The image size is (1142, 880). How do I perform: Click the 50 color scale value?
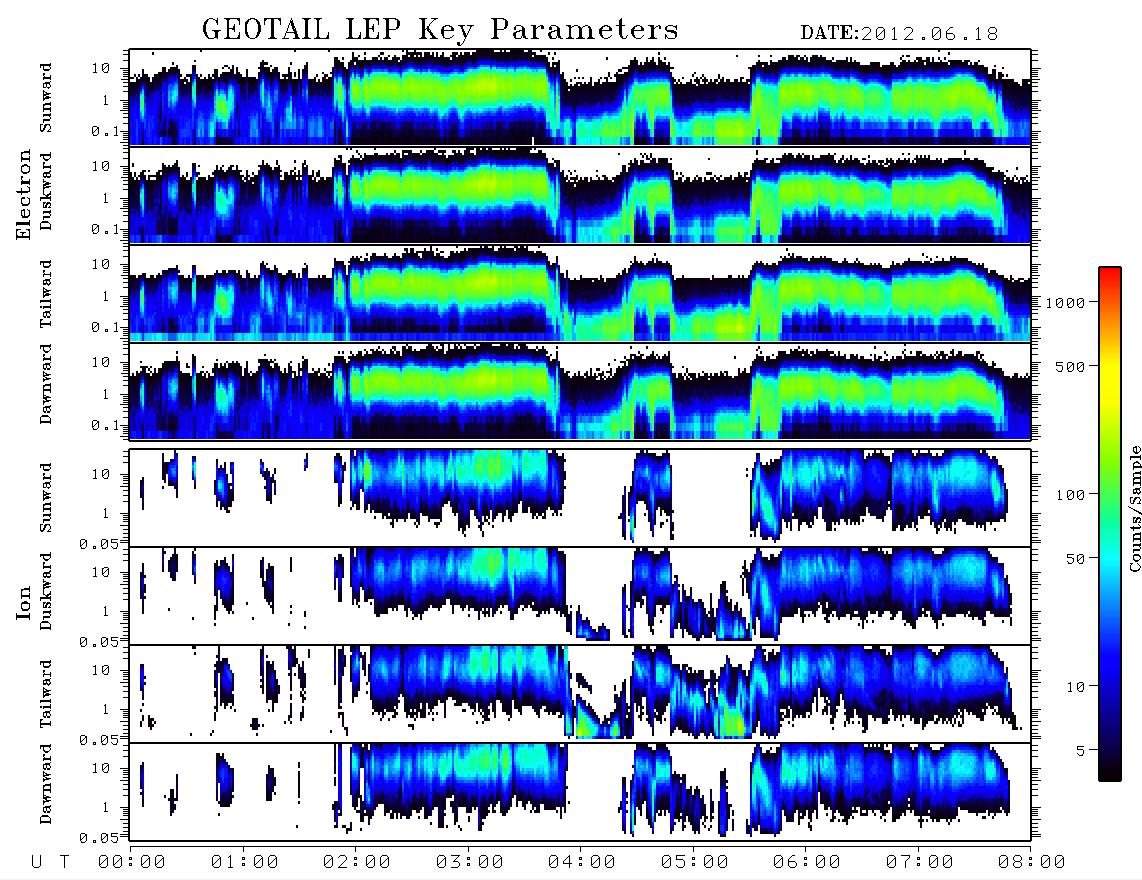pos(1075,559)
